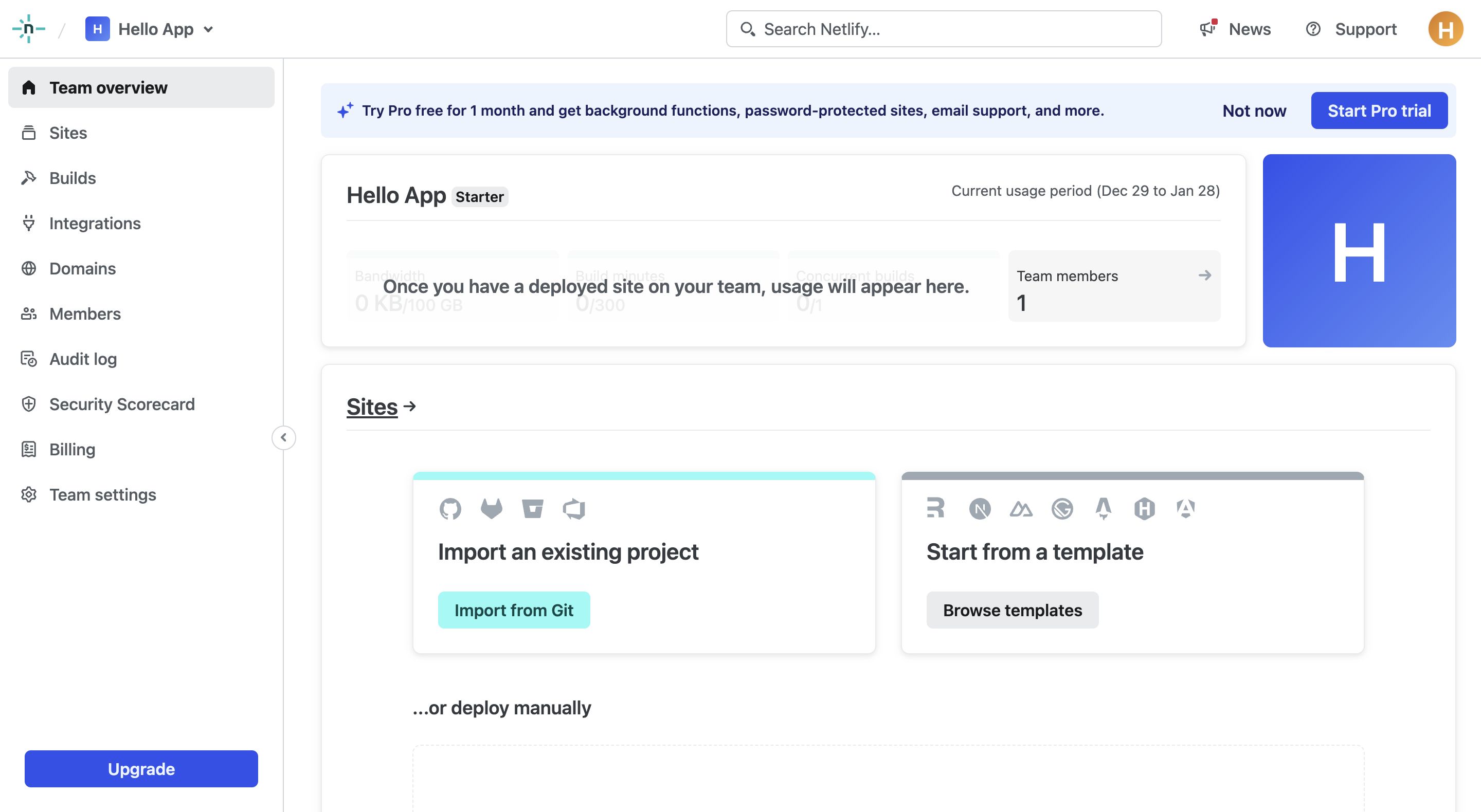Open the Hello App team switcher dropdown
This screenshot has height=812, width=1481.
pyautogui.click(x=150, y=29)
